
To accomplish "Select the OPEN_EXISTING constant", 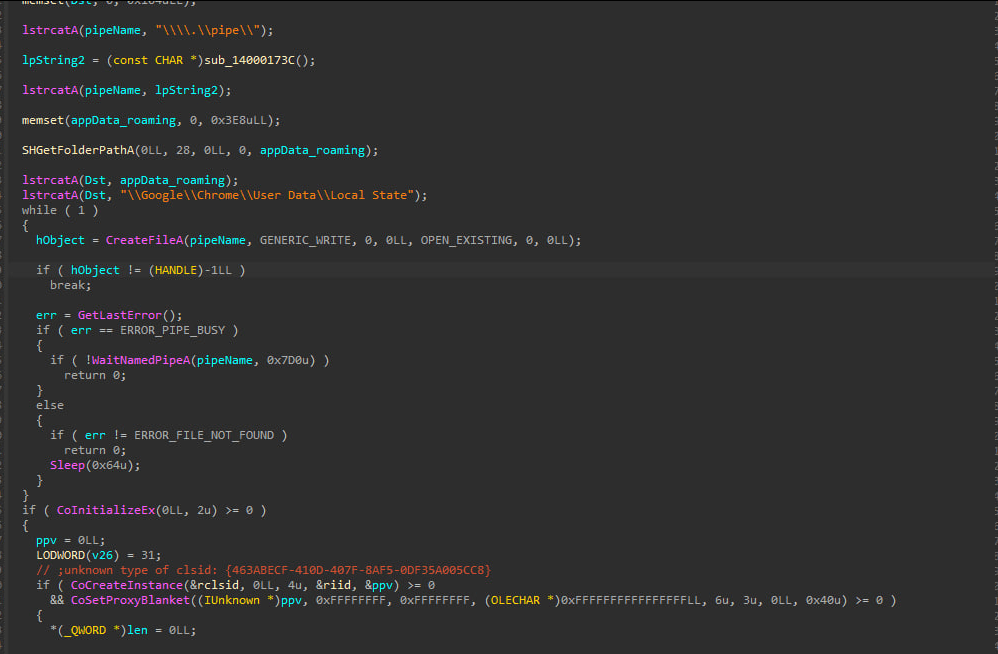I will (466, 240).
